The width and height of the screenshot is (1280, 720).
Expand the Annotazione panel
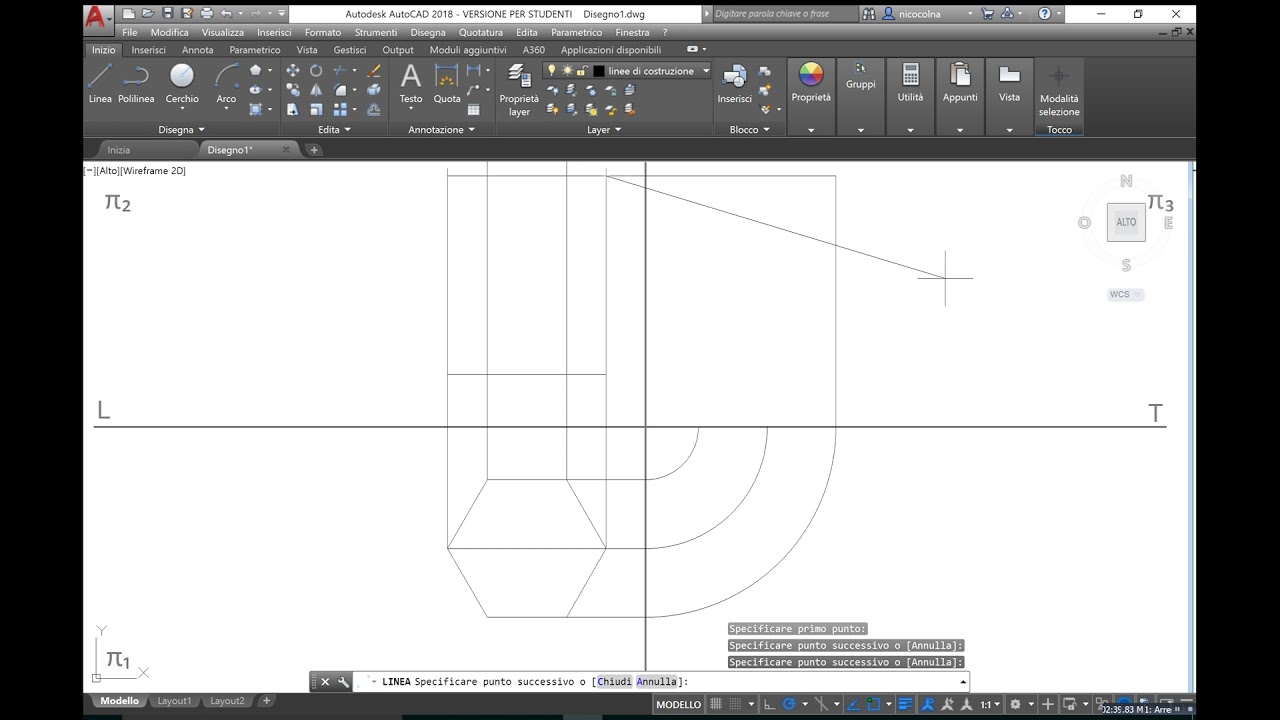pyautogui.click(x=441, y=130)
